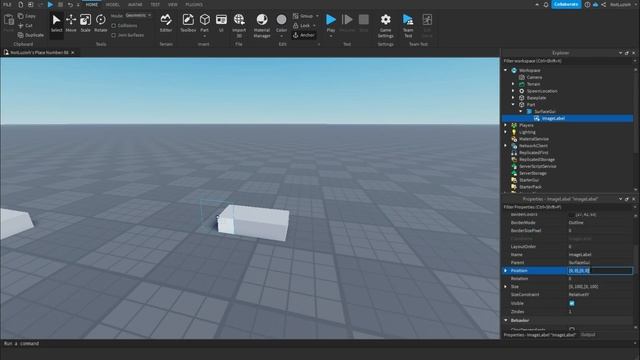Screen dimensions: 640x360
Task: Click the Anchor button
Action: [x=304, y=35]
